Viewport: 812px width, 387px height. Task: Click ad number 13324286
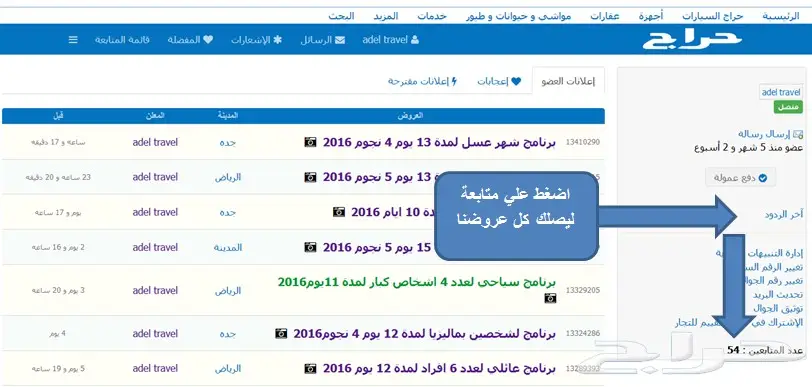pyautogui.click(x=583, y=333)
